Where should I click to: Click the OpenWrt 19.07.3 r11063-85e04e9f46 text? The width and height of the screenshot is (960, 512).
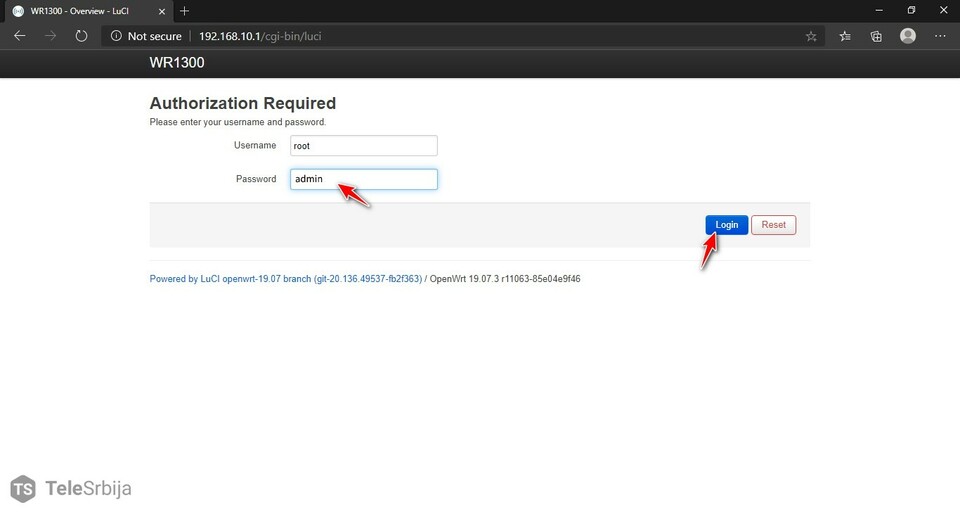coord(505,279)
